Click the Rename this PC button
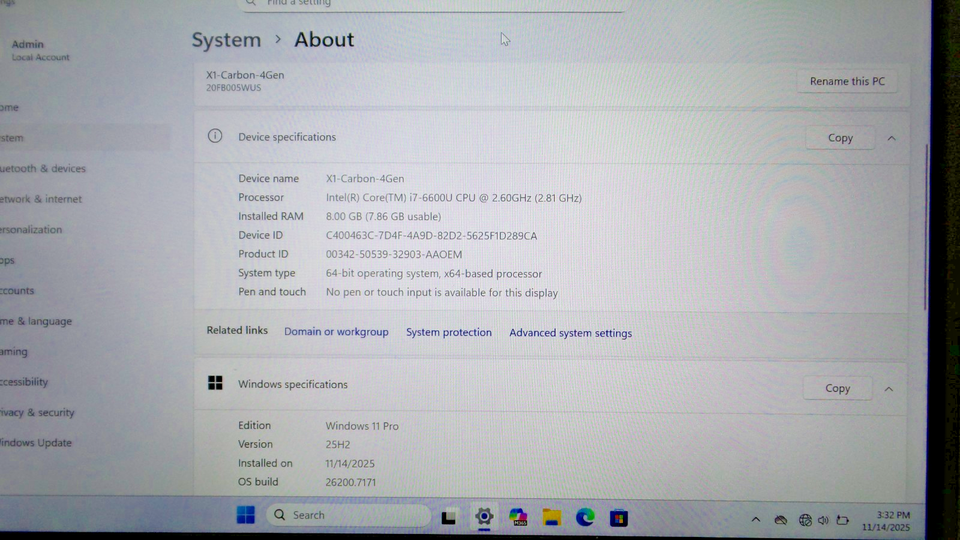The height and width of the screenshot is (540, 960). click(x=847, y=81)
